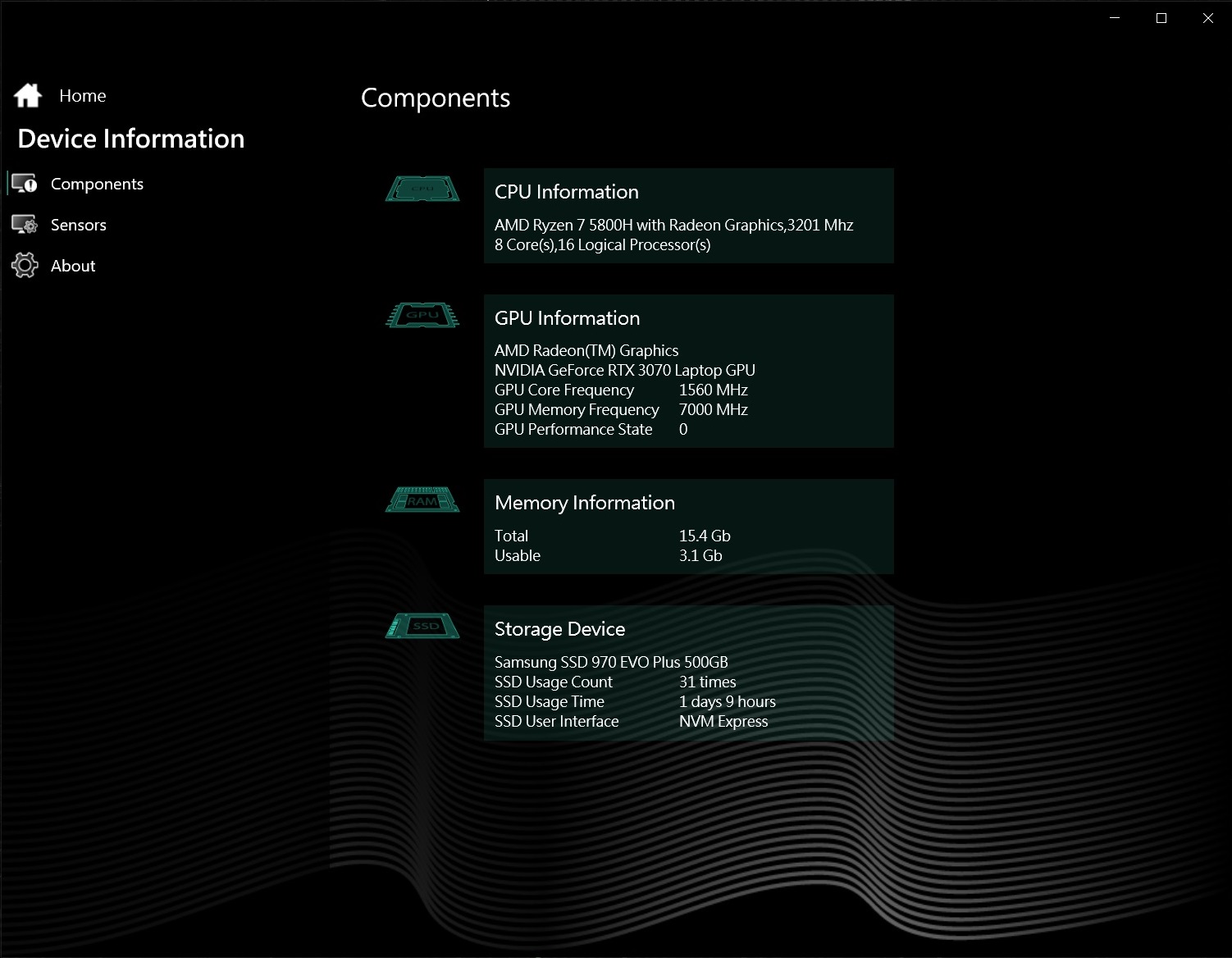Select the GPU Information heading
The image size is (1232, 958).
568,318
